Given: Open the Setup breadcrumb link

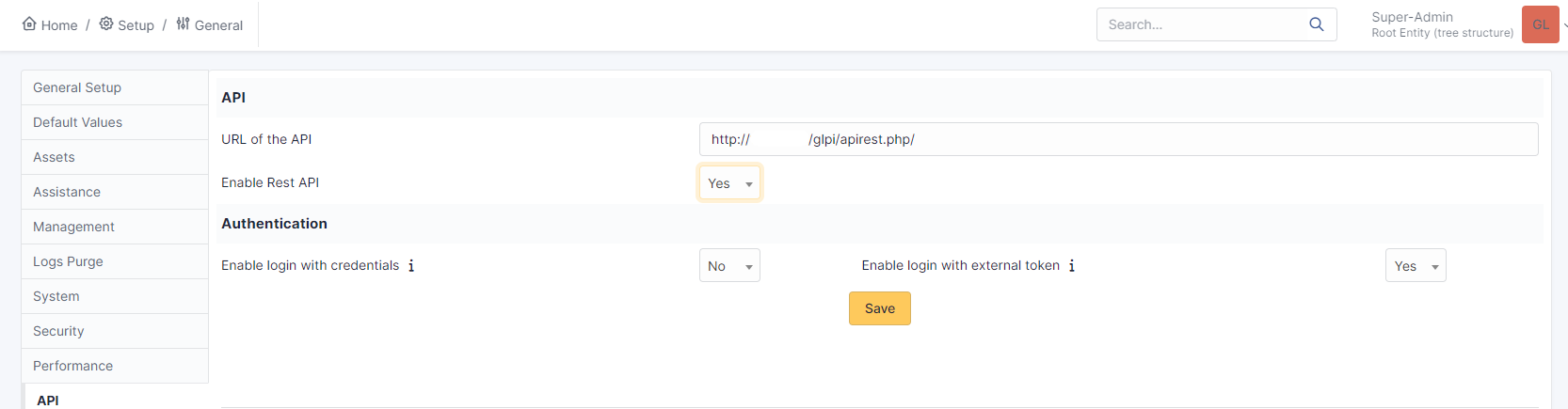Looking at the screenshot, I should [x=136, y=25].
